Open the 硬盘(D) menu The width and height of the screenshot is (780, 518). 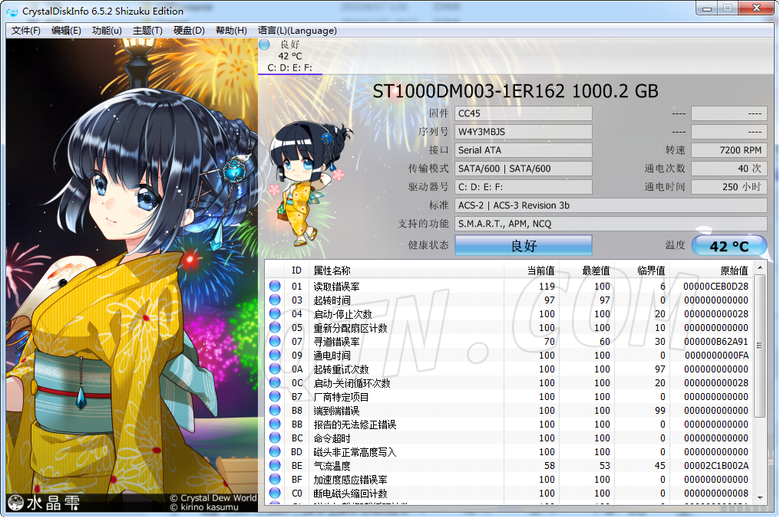click(x=189, y=30)
